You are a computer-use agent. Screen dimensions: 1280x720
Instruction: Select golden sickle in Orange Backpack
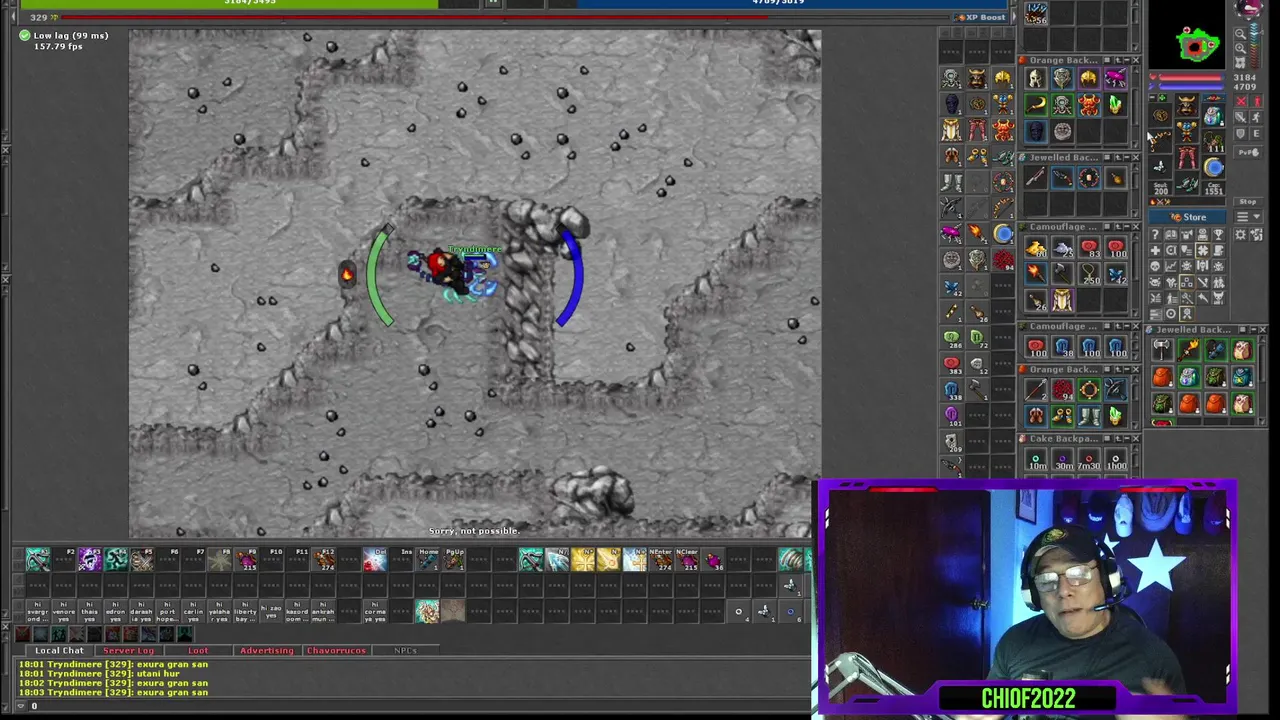[x=1036, y=105]
